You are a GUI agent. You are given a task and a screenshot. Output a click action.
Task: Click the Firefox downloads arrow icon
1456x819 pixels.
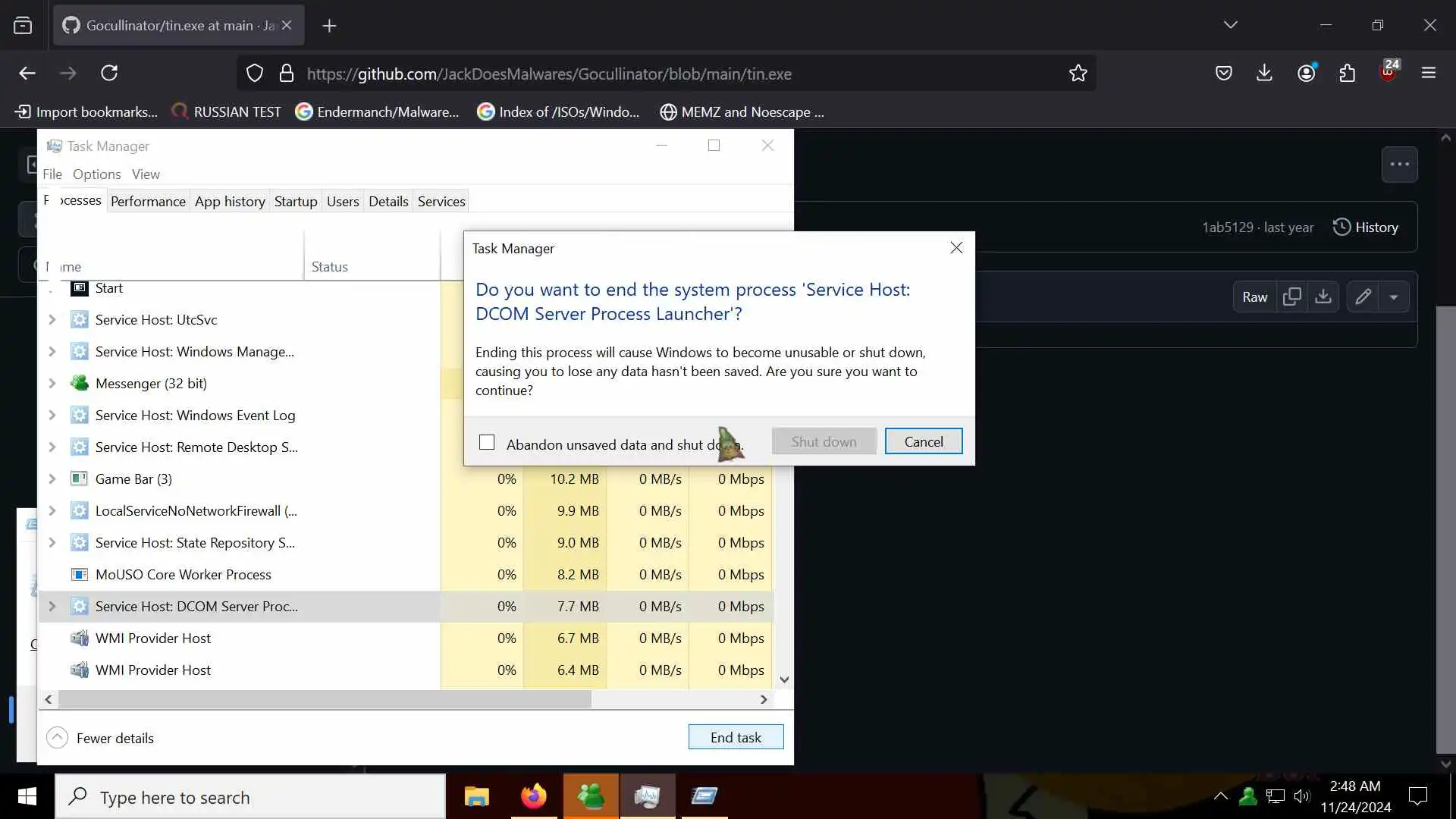pyautogui.click(x=1264, y=73)
